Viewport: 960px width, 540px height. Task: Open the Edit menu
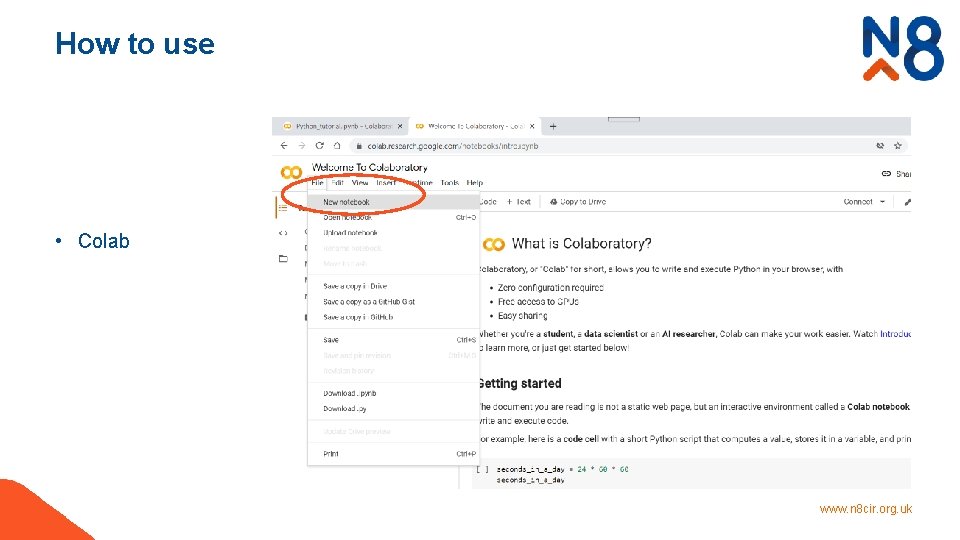[337, 182]
